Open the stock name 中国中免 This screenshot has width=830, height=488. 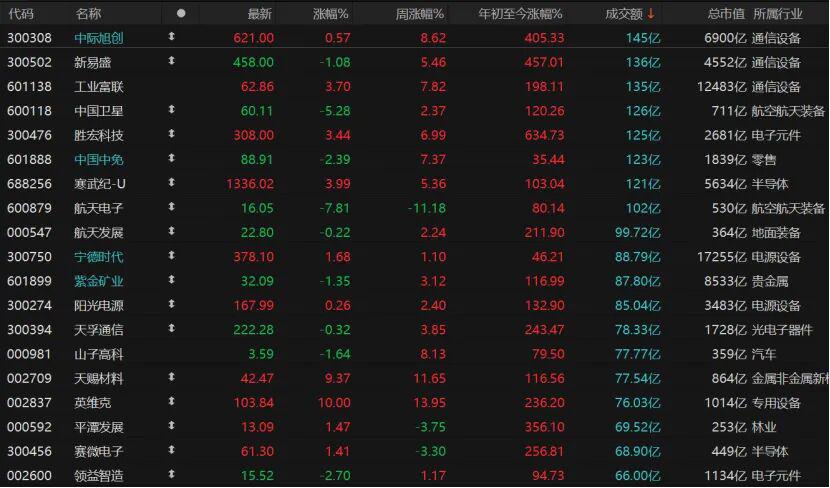100,159
